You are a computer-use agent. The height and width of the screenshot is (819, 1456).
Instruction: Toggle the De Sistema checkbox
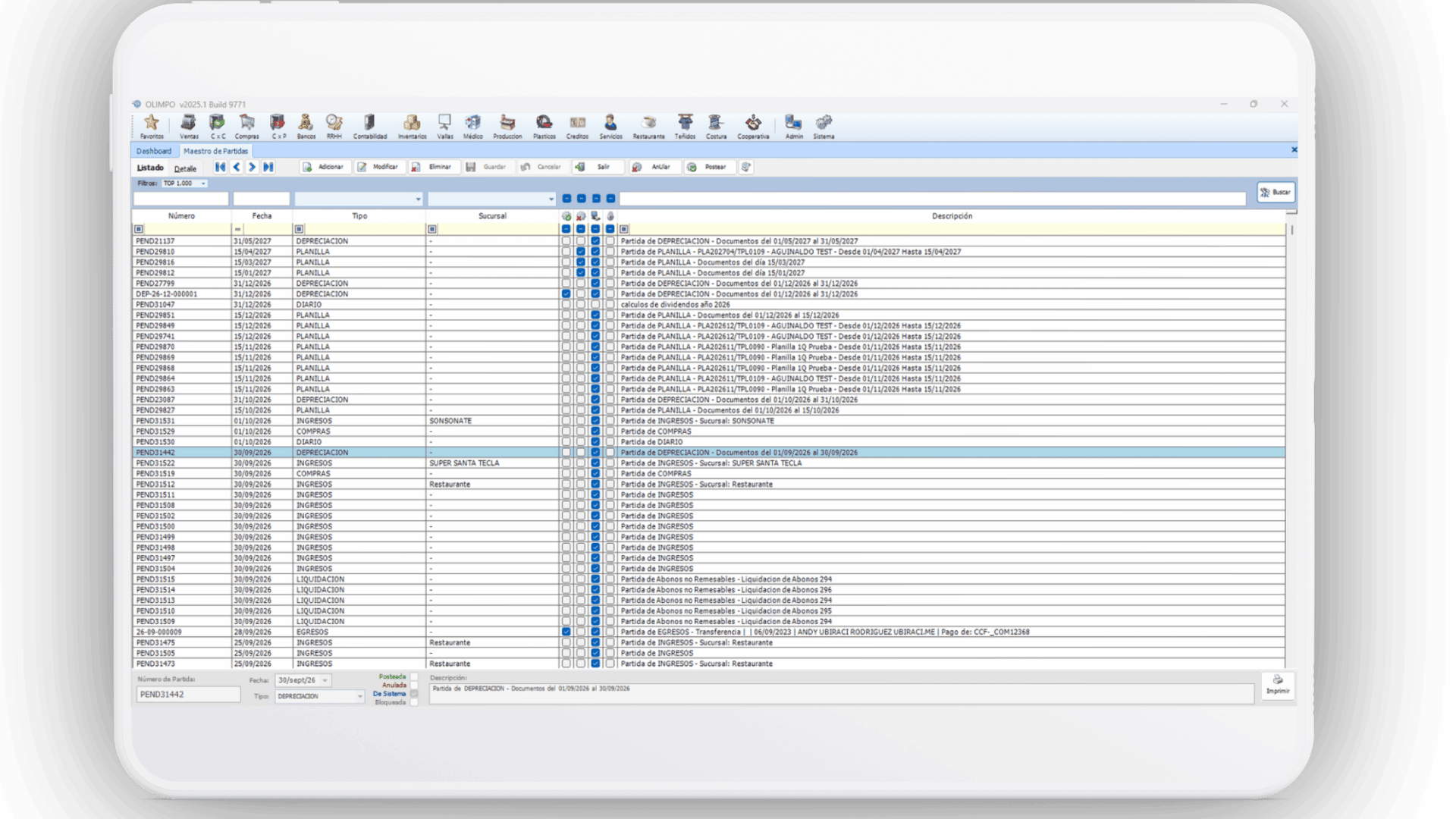(x=414, y=694)
